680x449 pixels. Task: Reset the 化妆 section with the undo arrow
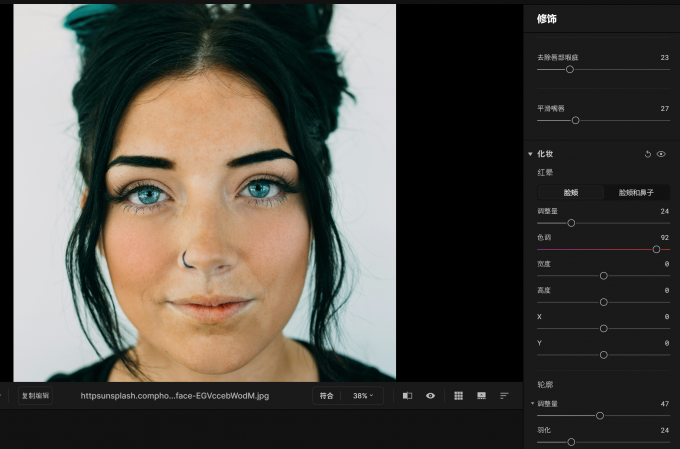tap(647, 154)
